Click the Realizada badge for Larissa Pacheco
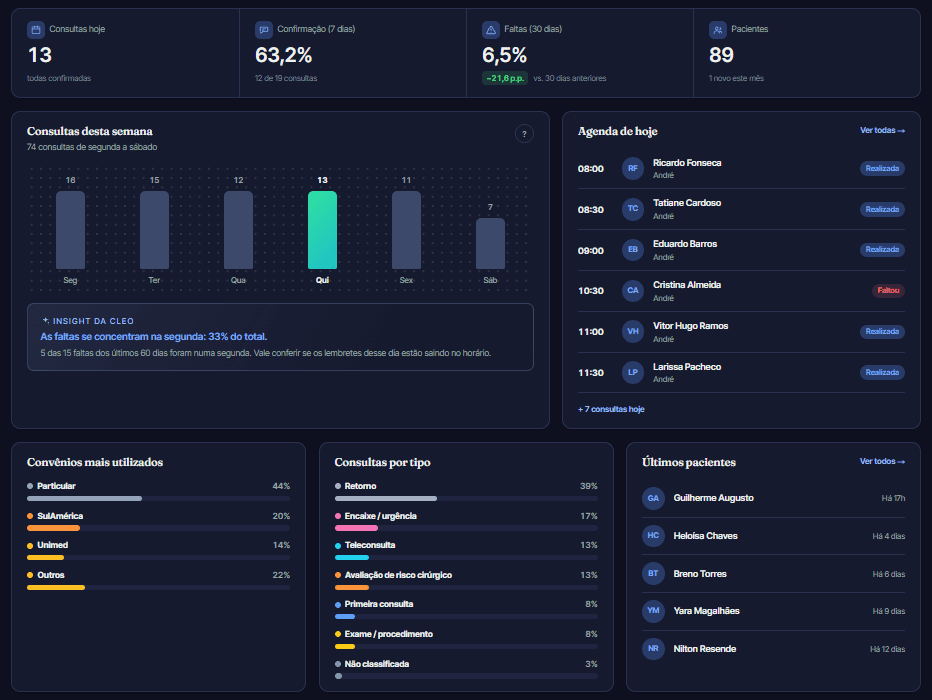Viewport: 932px width, 700px height. click(882, 373)
